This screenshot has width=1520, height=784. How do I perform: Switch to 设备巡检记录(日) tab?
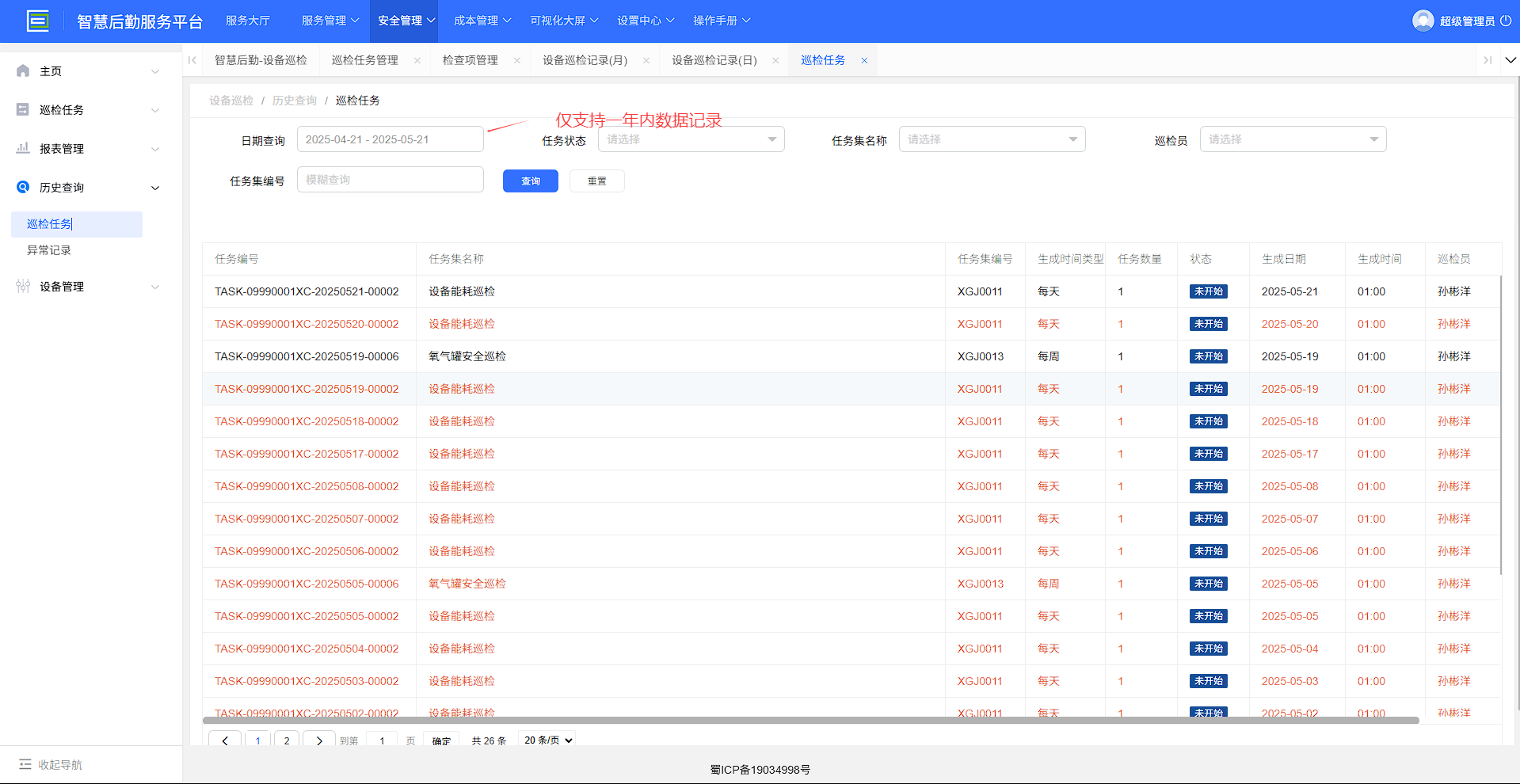(714, 60)
